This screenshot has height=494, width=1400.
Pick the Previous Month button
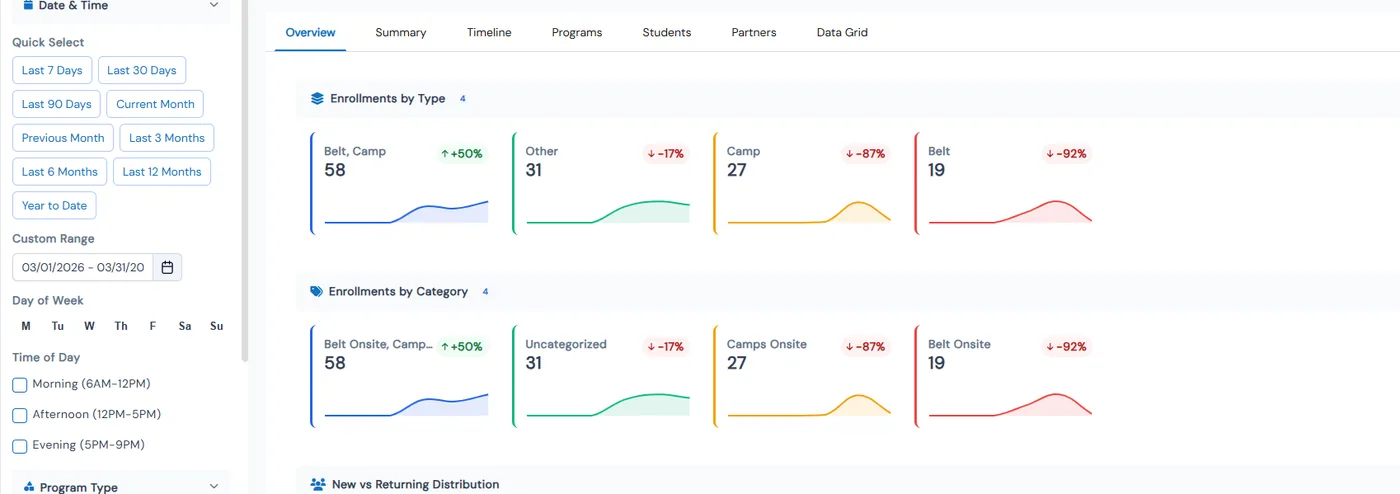tap(63, 138)
